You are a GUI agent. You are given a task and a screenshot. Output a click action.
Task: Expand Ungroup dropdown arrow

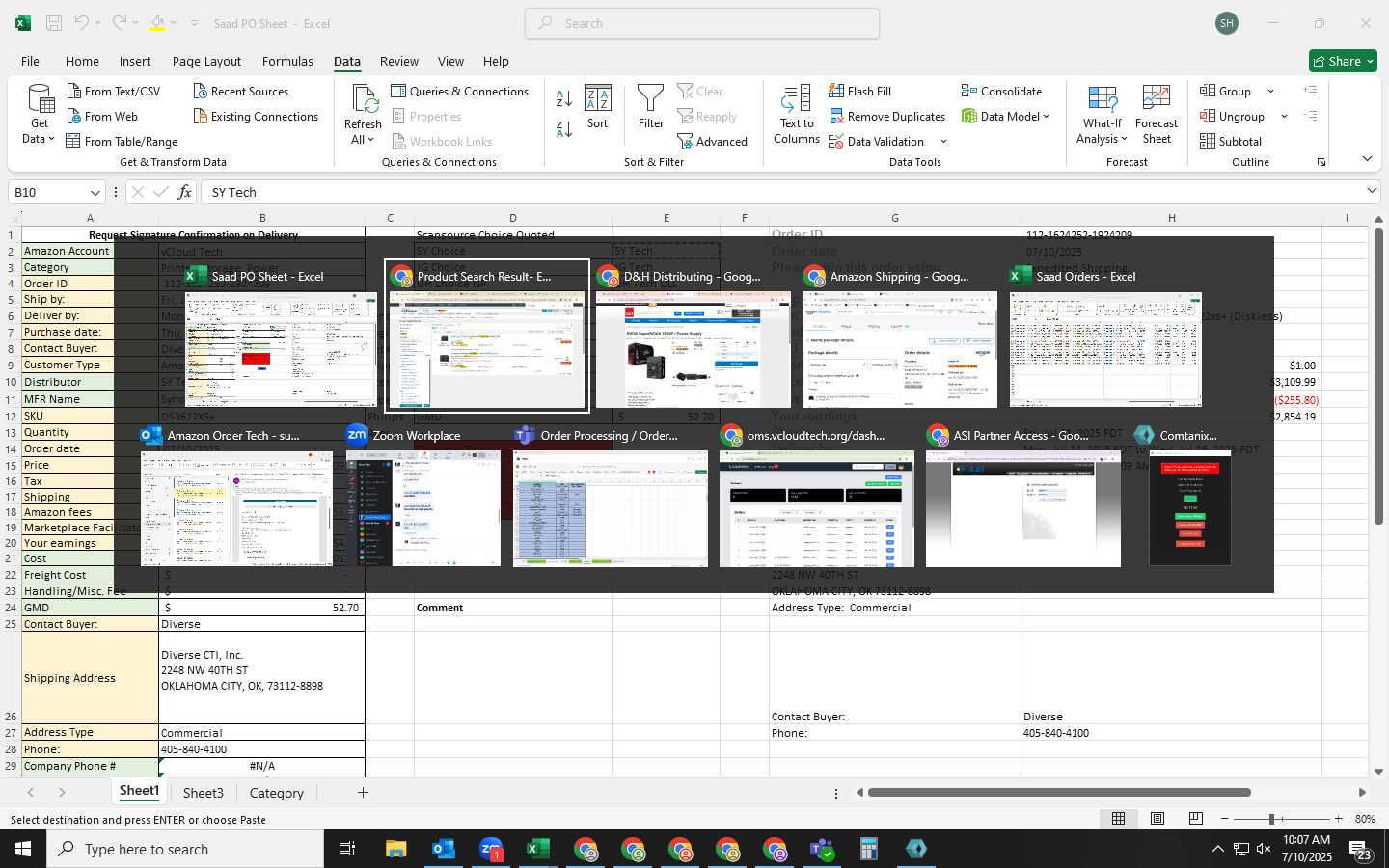pos(1284,116)
